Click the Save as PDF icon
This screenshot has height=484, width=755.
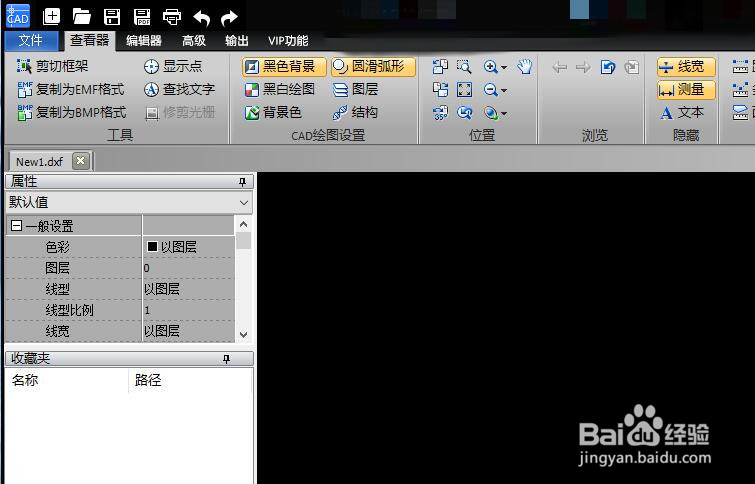pos(142,17)
